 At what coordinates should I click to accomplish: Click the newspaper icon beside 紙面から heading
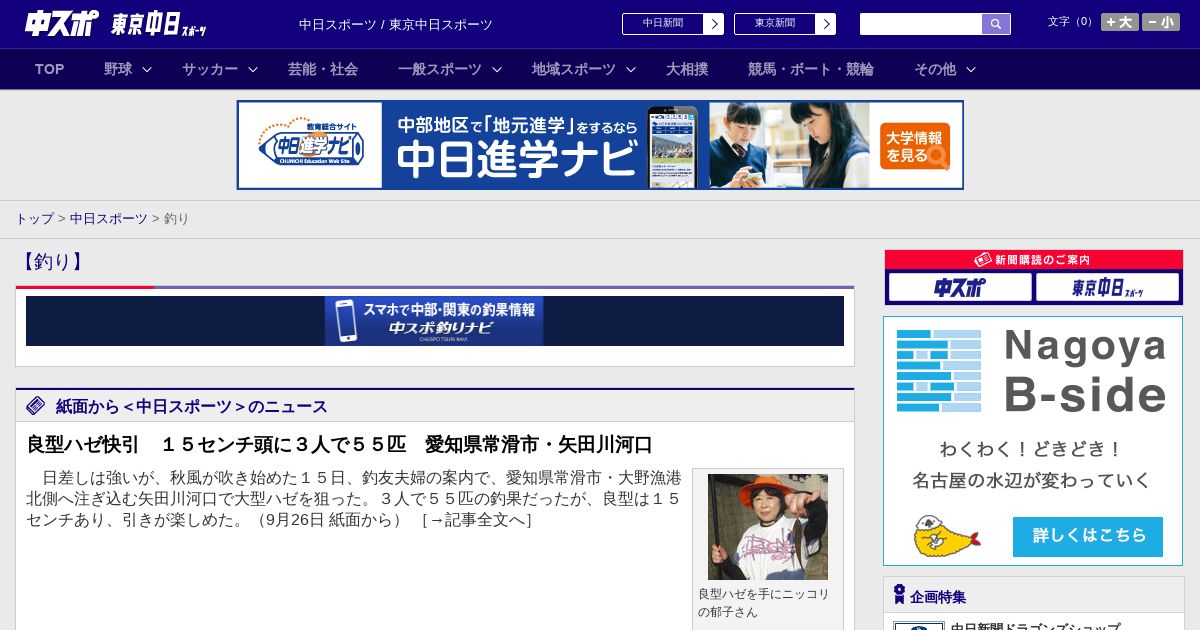(36, 405)
